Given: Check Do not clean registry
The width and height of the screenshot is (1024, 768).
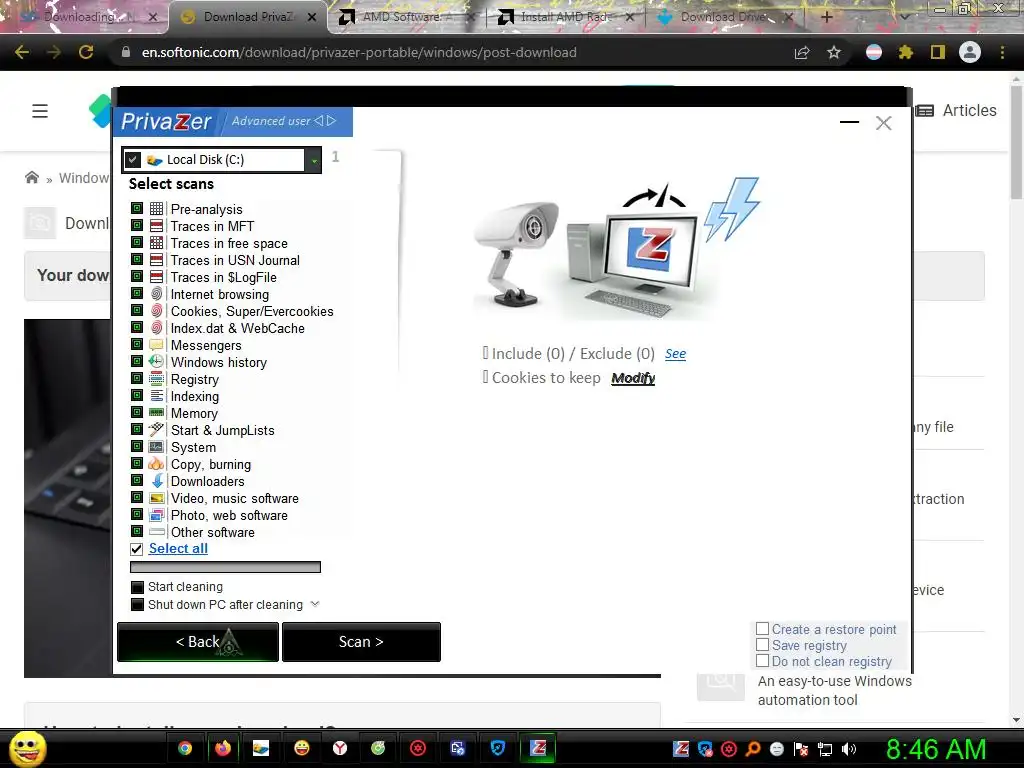Looking at the screenshot, I should tap(762, 660).
